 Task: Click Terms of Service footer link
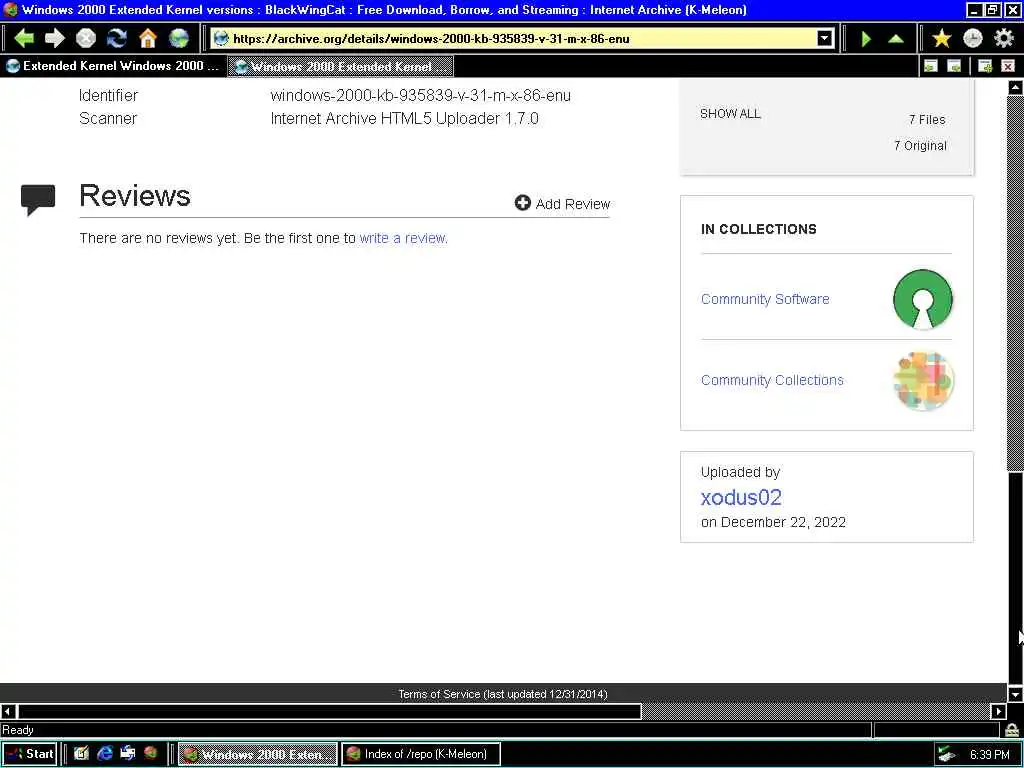tap(503, 694)
